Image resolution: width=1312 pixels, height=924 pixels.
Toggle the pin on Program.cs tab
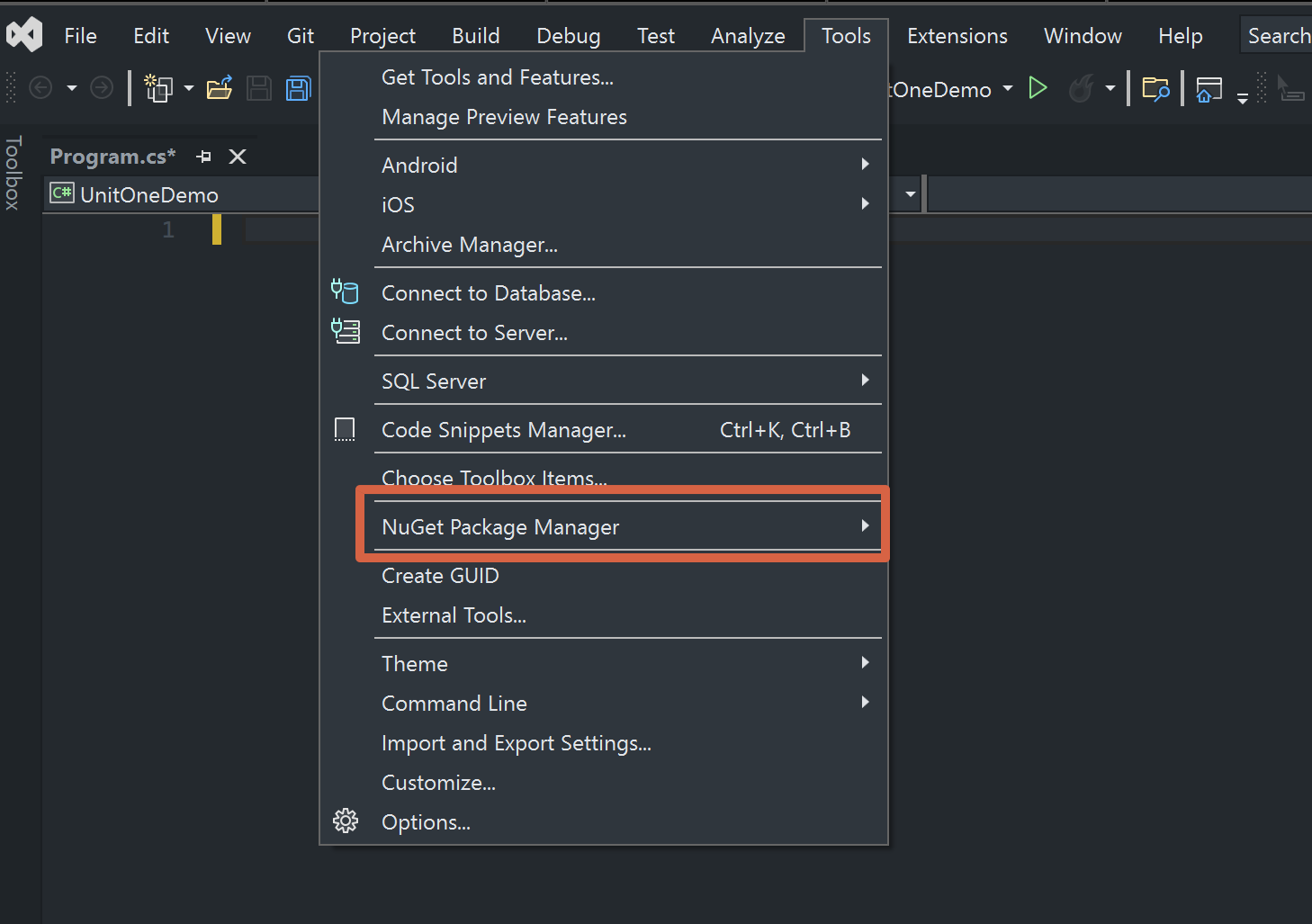204,157
